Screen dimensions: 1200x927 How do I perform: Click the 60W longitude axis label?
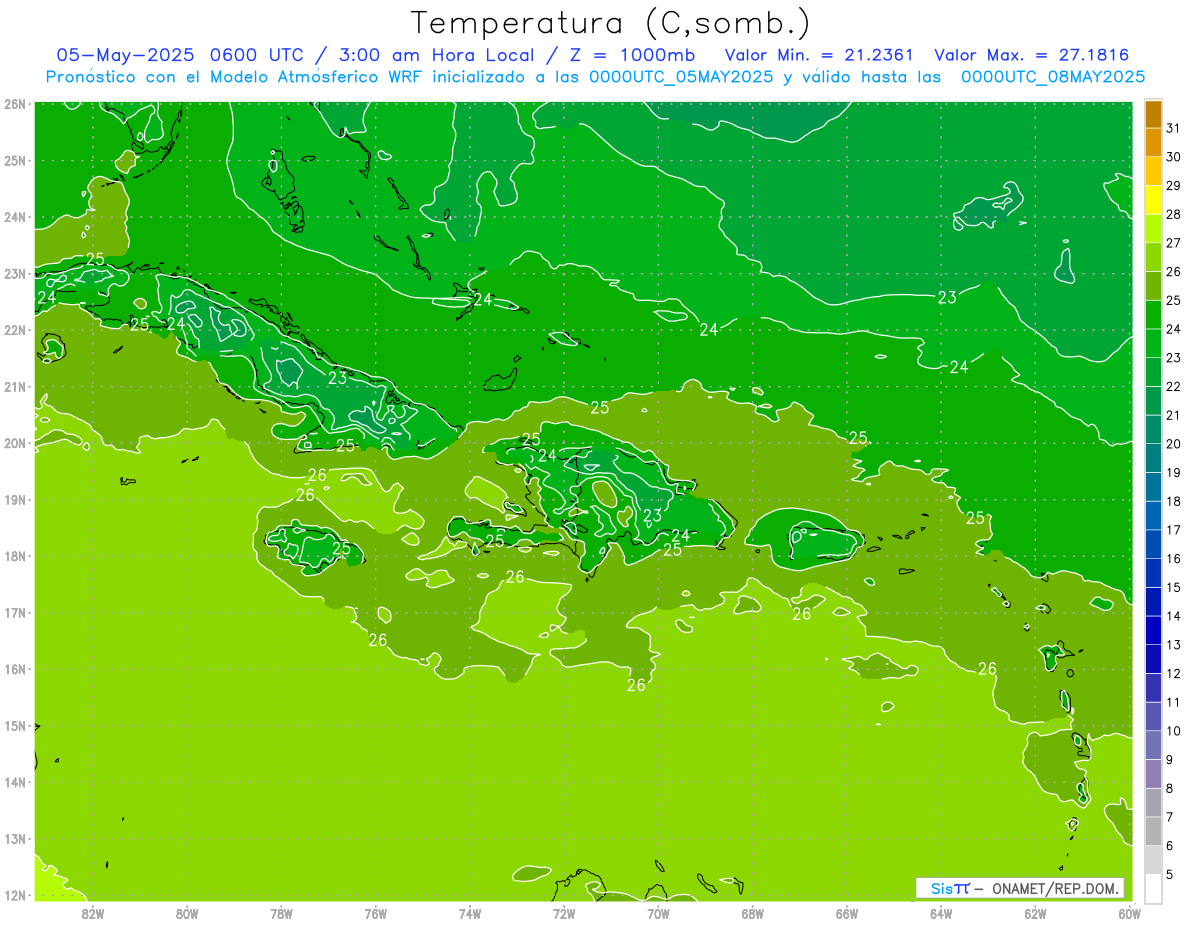click(x=1129, y=913)
